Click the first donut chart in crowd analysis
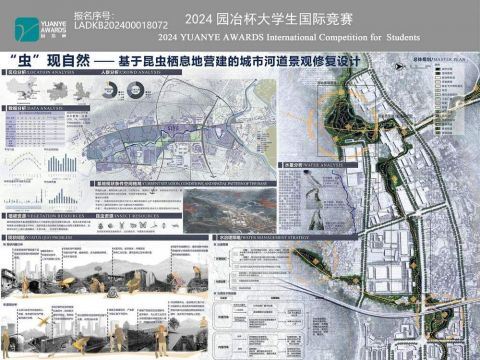The image size is (480, 360). pyautogui.click(x=109, y=90)
